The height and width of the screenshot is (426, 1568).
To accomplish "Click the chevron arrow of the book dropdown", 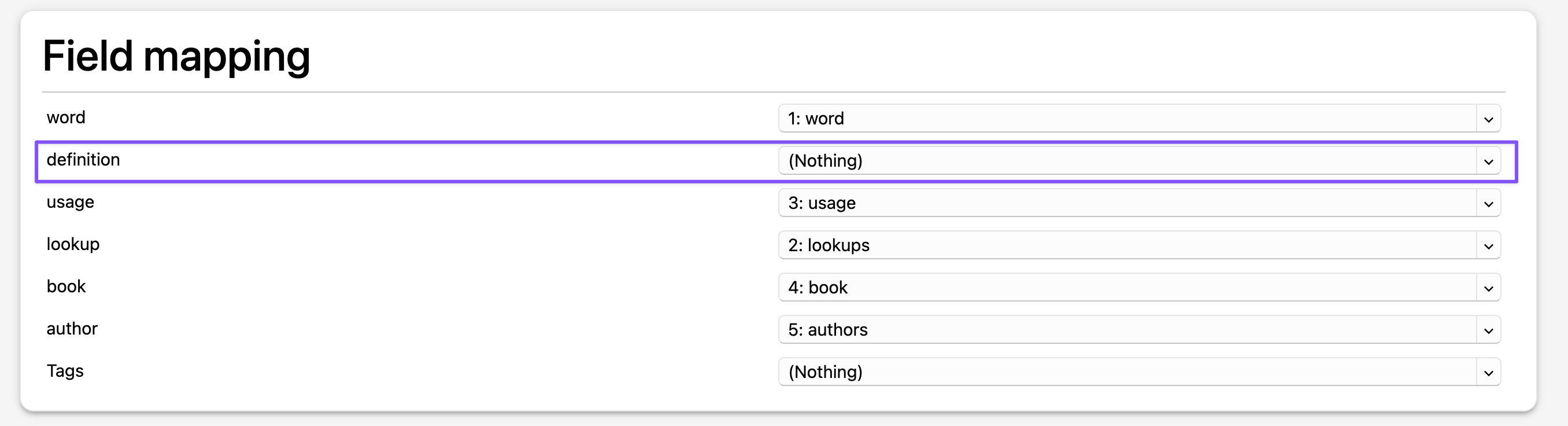I will pos(1488,288).
